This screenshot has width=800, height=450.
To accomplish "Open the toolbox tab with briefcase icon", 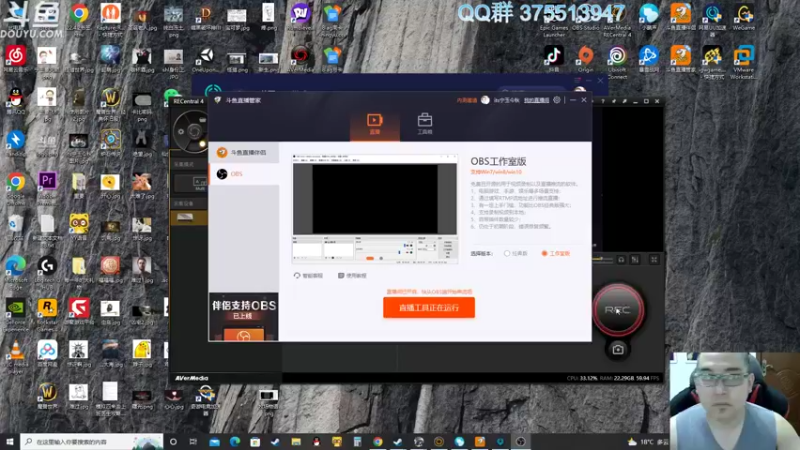I will click(424, 124).
